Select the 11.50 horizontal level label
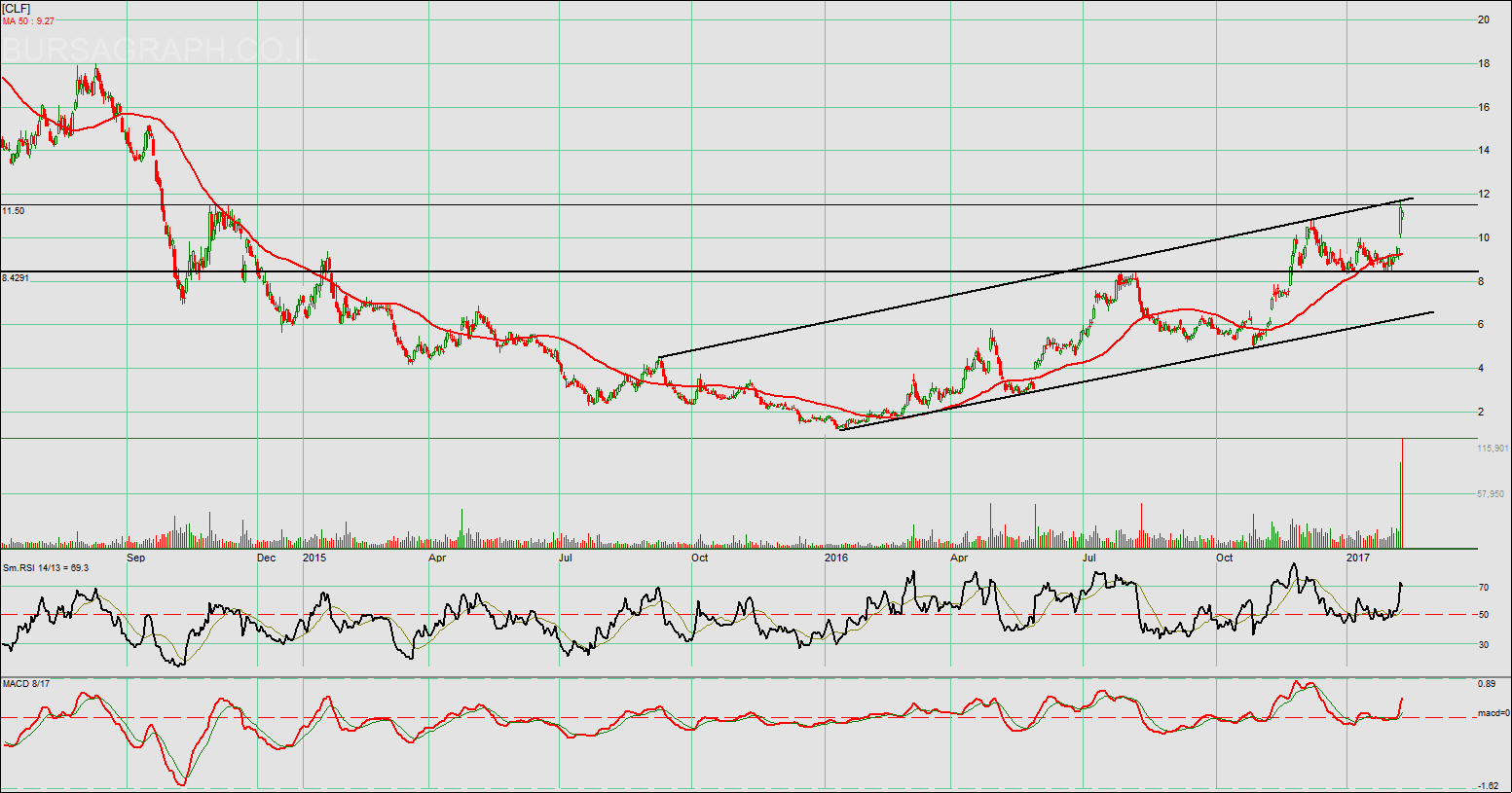1512x793 pixels. tap(13, 211)
